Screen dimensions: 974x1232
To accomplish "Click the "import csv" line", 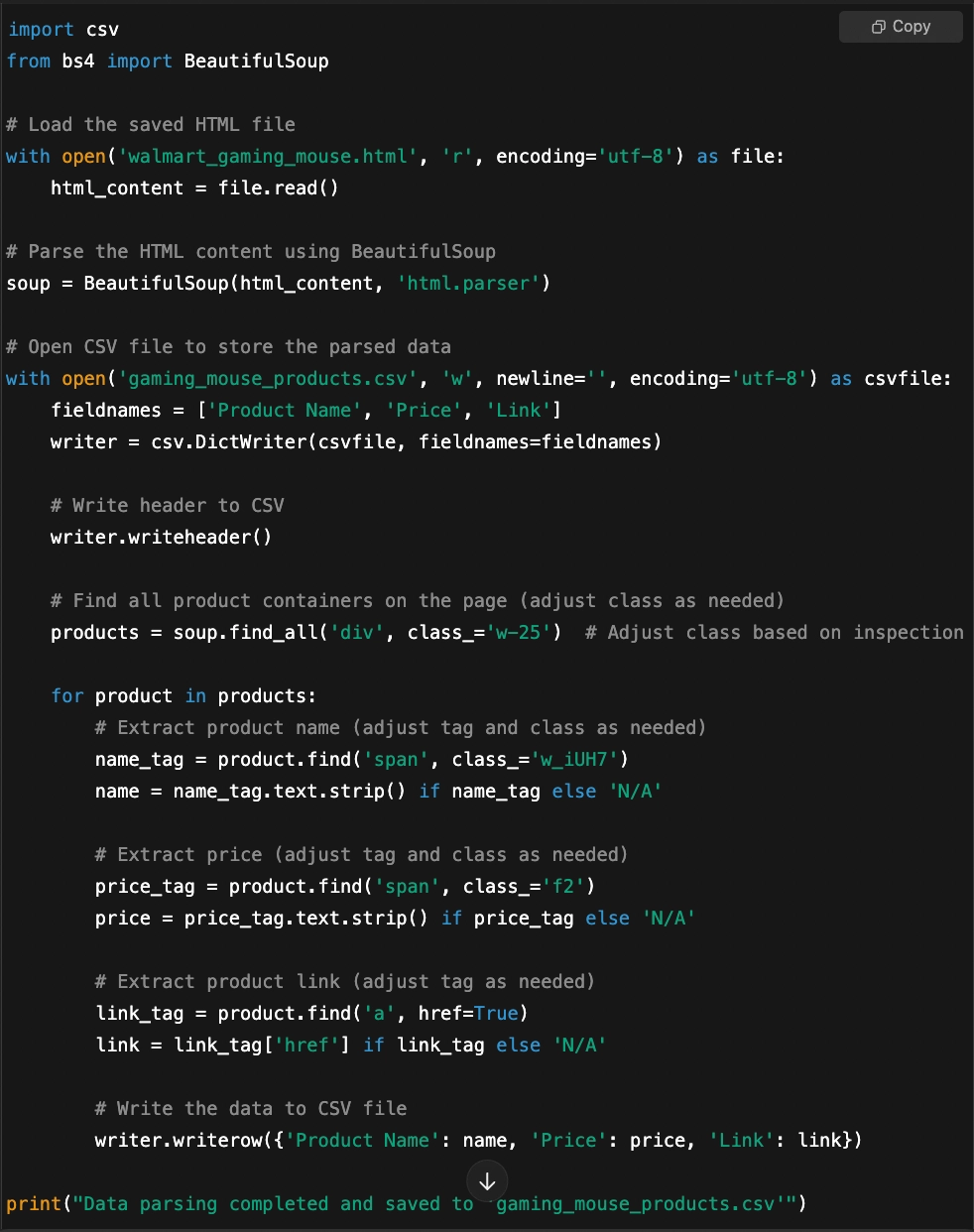I will [x=63, y=30].
